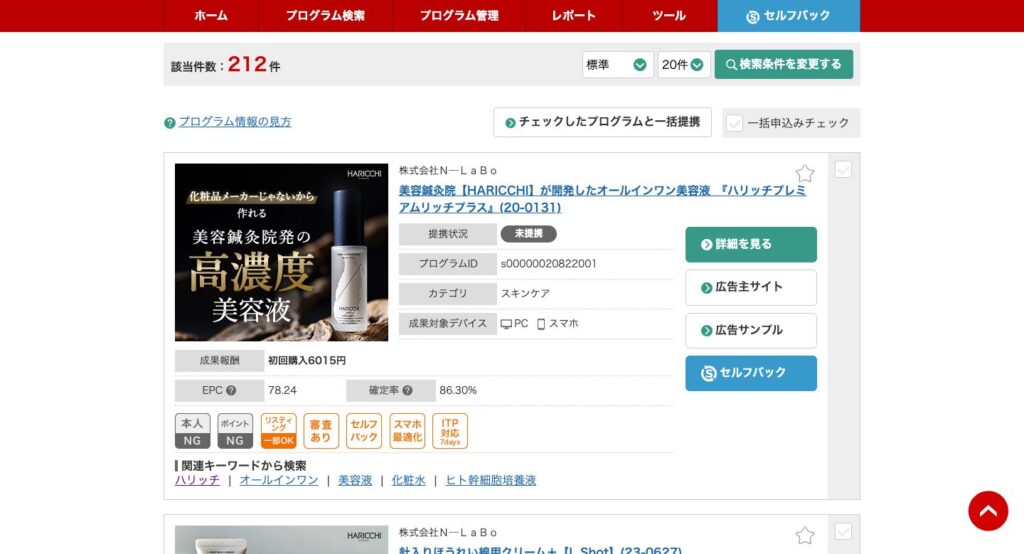Image resolution: width=1024 pixels, height=554 pixels.
Task: Click the 審査あり badge icon
Action: [x=321, y=431]
